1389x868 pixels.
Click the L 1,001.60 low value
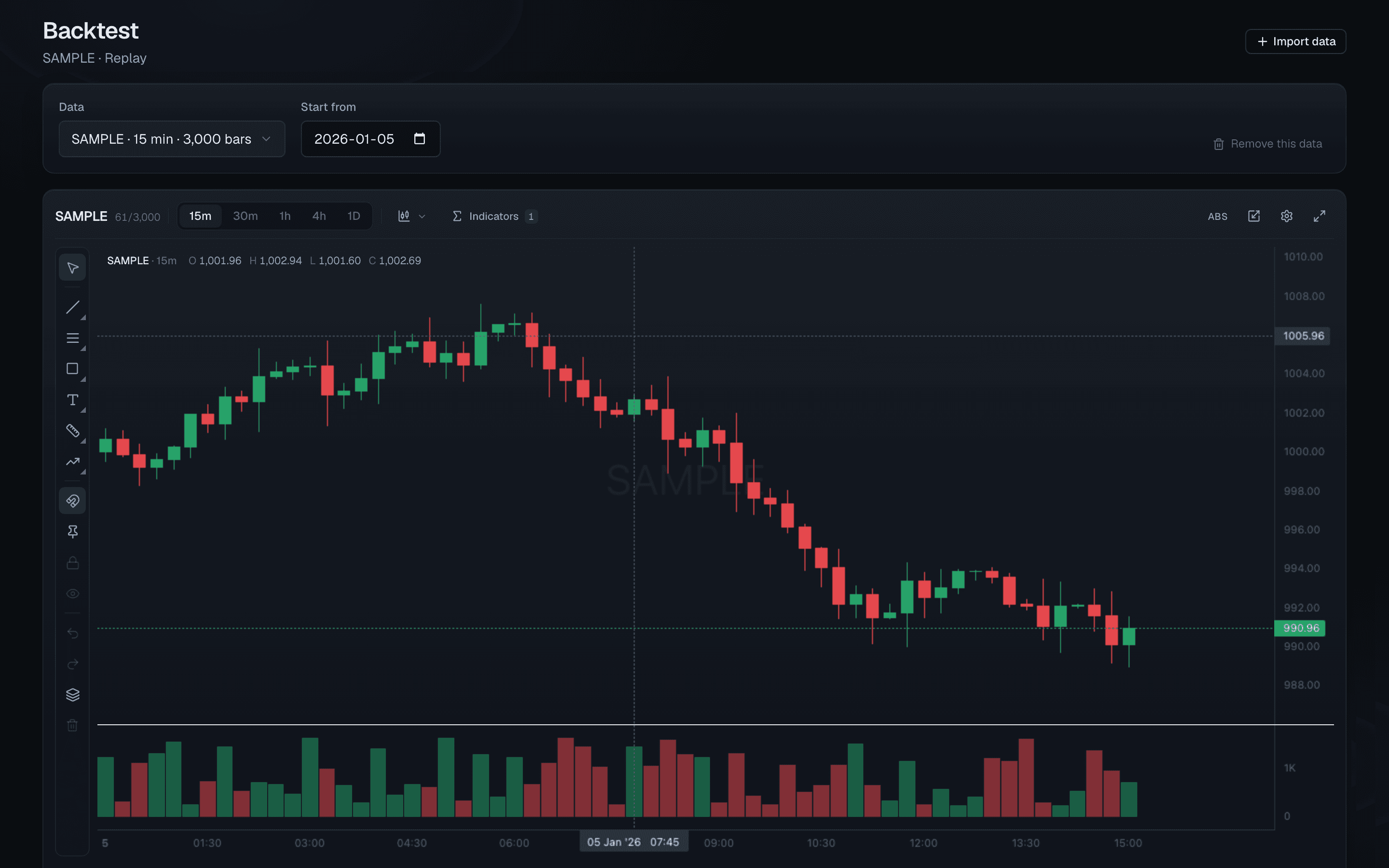pos(335,260)
